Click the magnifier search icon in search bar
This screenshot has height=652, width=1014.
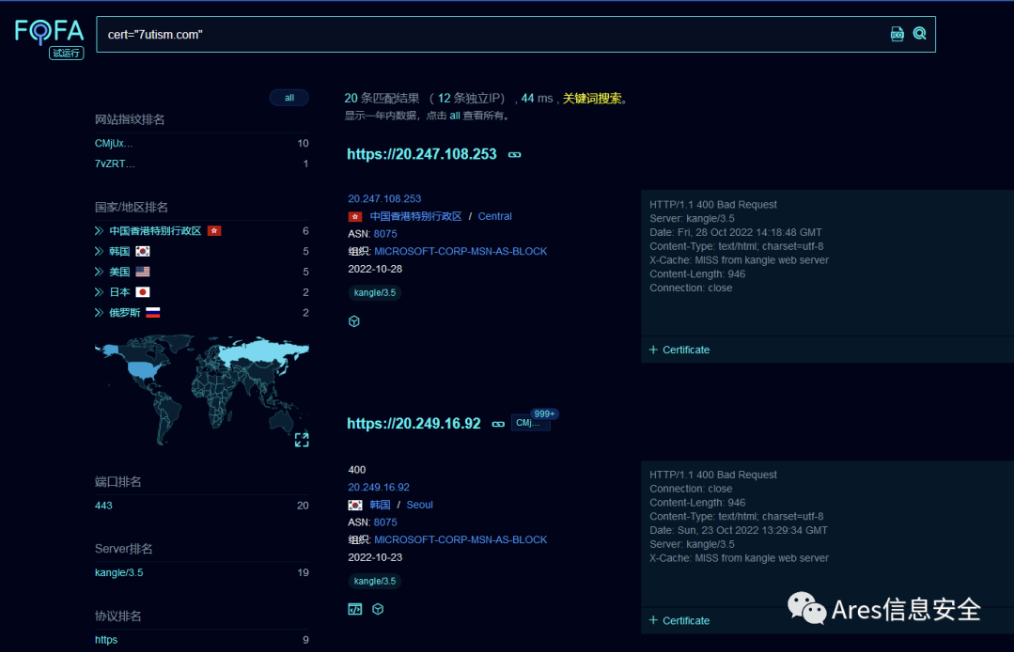pyautogui.click(x=919, y=34)
